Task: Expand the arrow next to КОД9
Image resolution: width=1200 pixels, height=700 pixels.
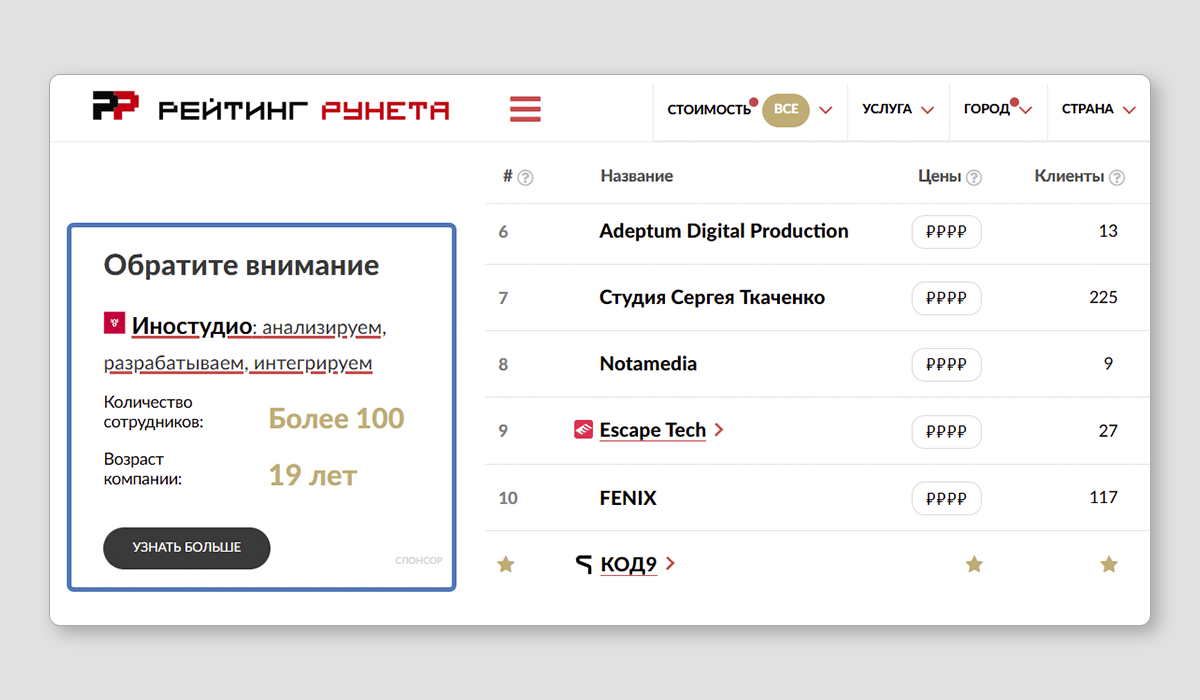Action: pyautogui.click(x=670, y=564)
